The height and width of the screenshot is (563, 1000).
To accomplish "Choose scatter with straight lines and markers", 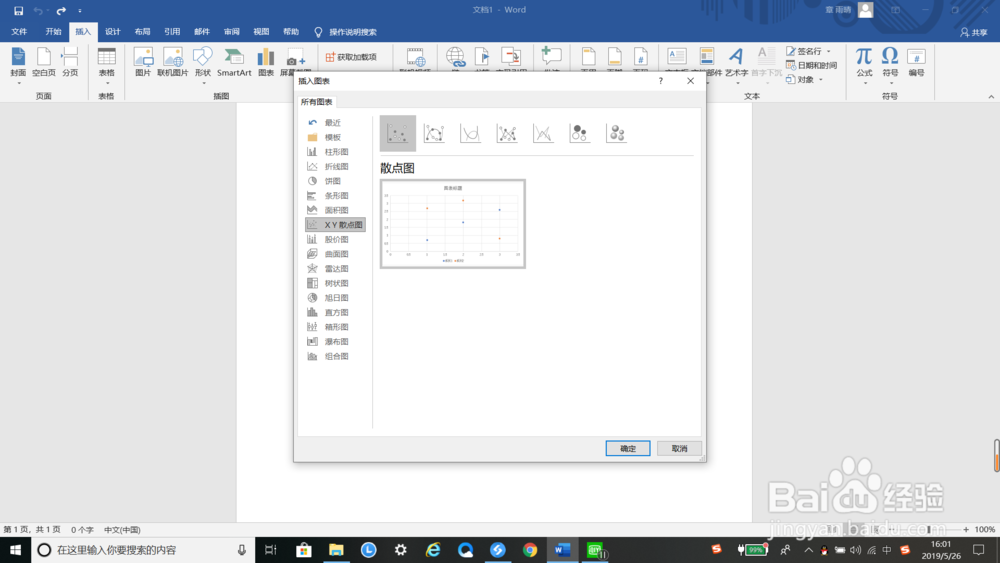I will pos(507,133).
